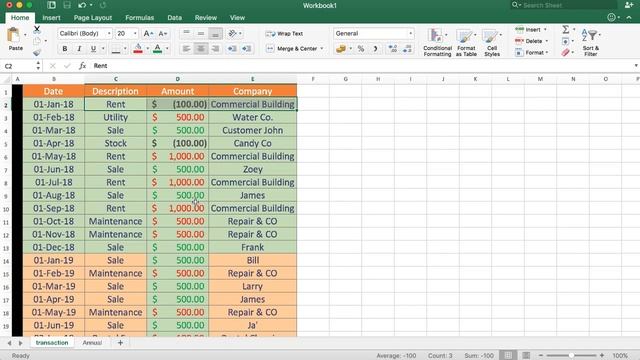This screenshot has height=360, width=640.
Task: Align text to middle vertically
Action: click(x=201, y=33)
